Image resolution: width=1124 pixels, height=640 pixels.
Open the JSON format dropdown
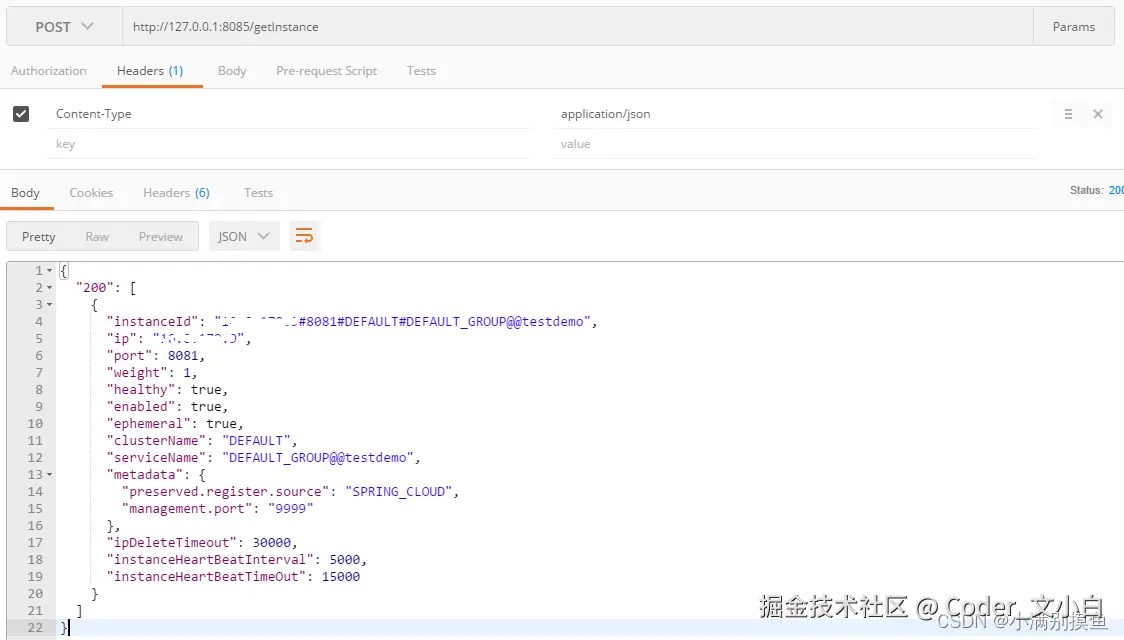[x=244, y=237]
